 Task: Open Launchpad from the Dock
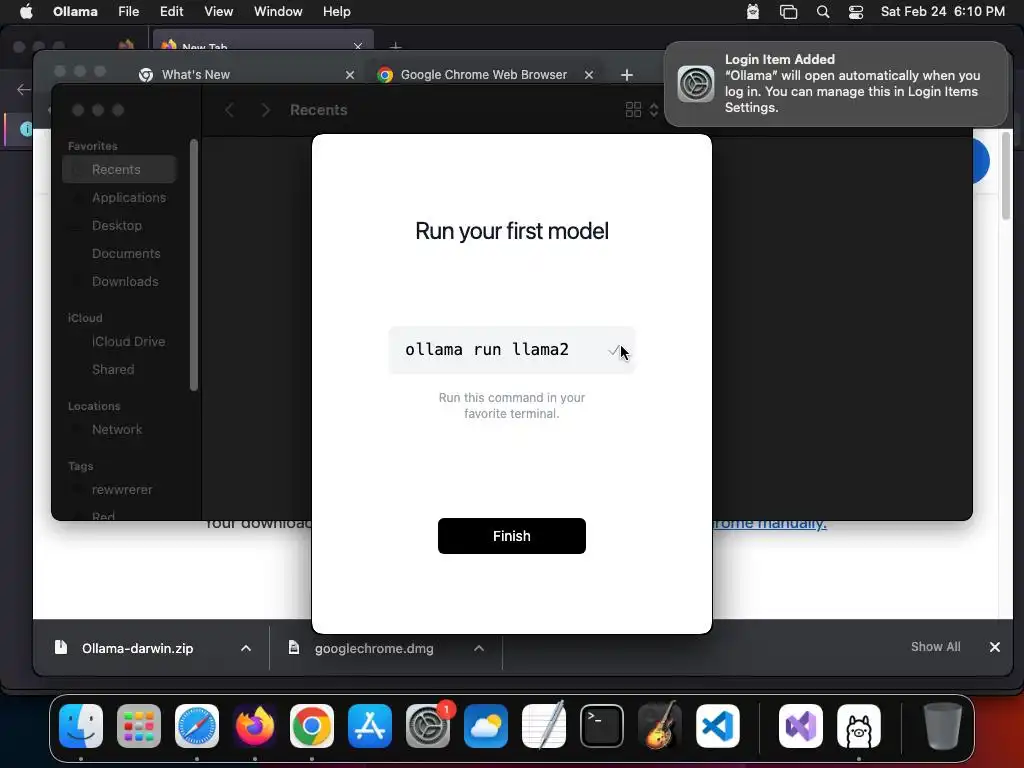pos(138,726)
